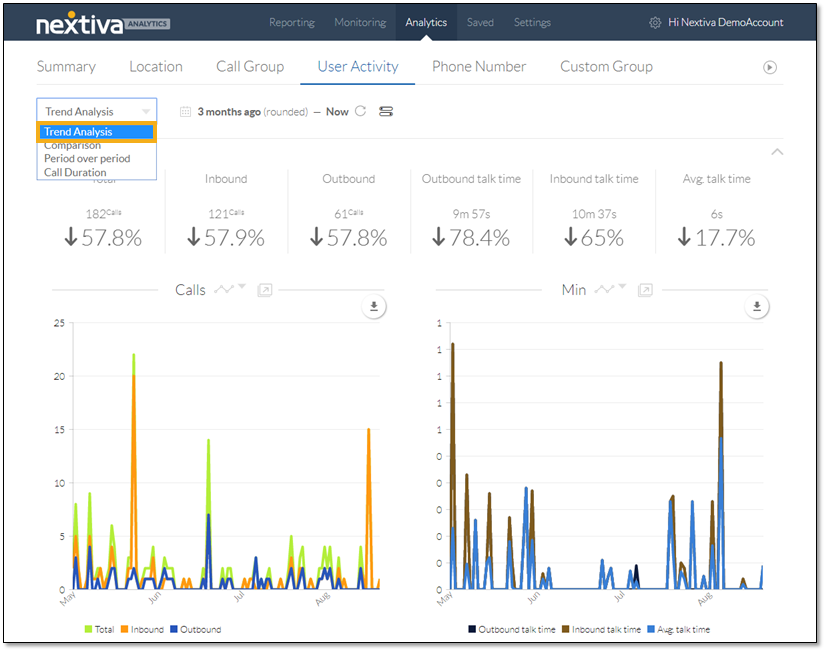Toggle Avg. talk time series in Min legend
This screenshot has height=652, width=826.
678,629
